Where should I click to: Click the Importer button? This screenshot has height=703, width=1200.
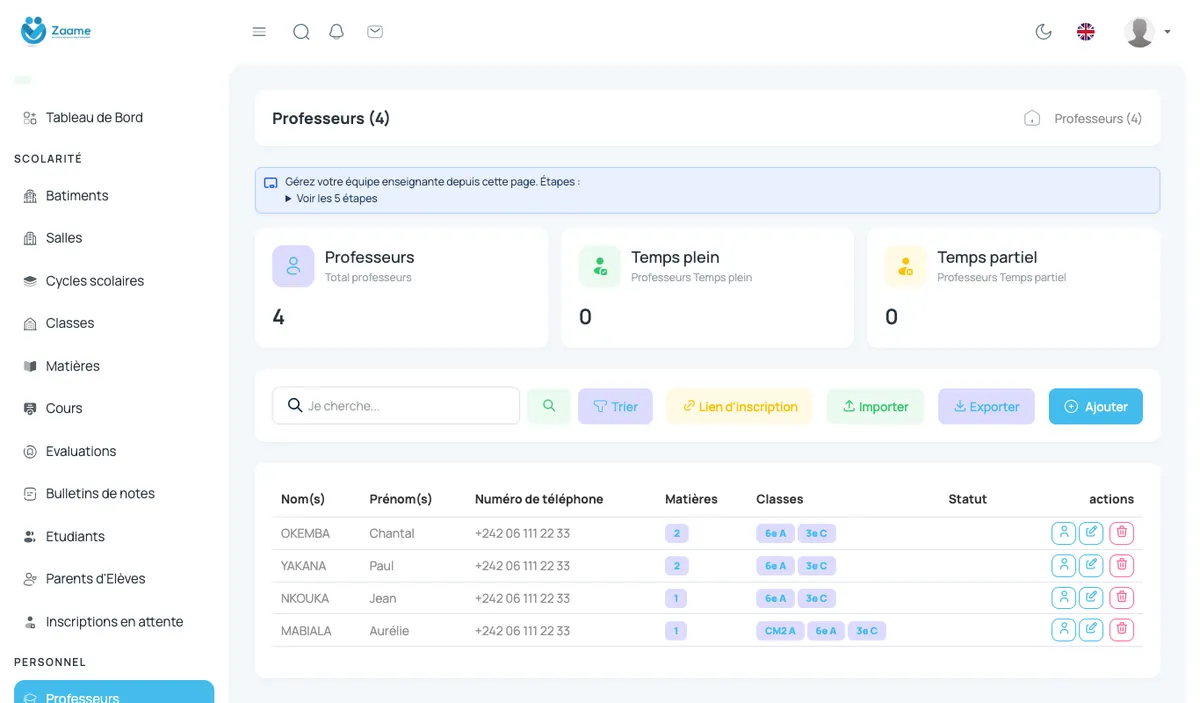(x=875, y=406)
